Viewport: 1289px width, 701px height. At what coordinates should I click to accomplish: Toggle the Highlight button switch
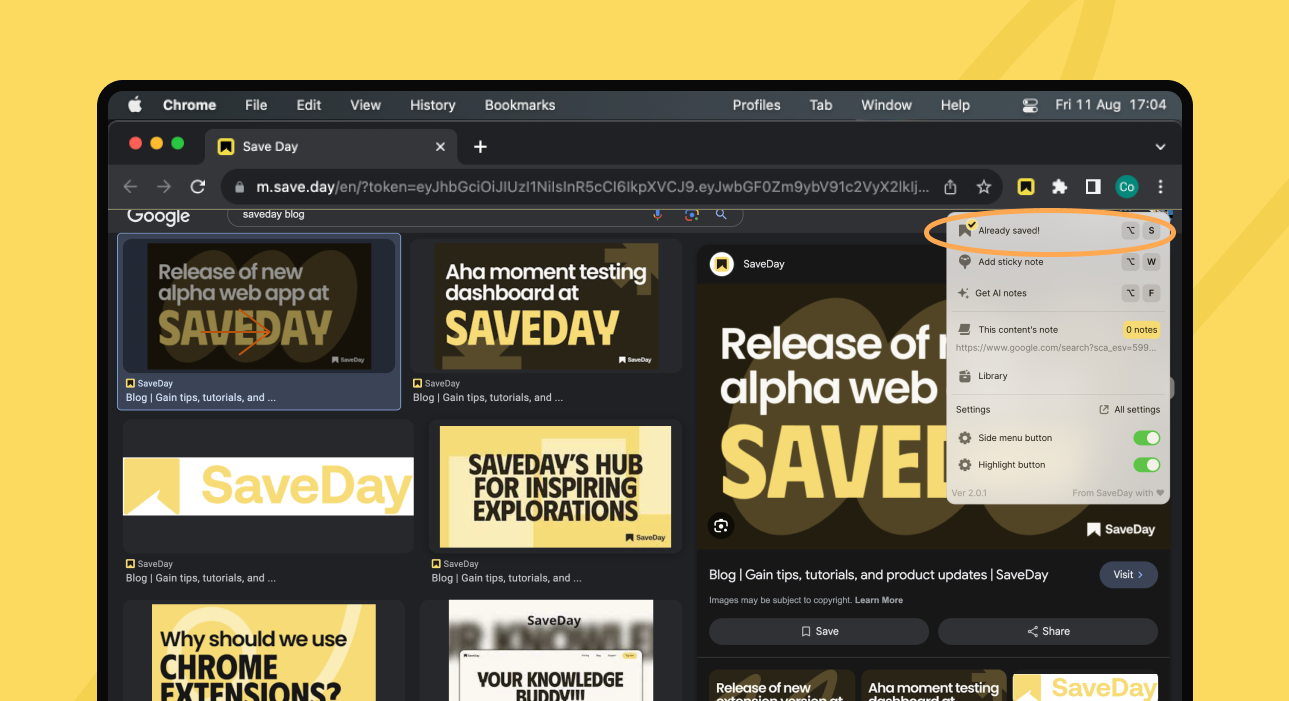tap(1146, 465)
